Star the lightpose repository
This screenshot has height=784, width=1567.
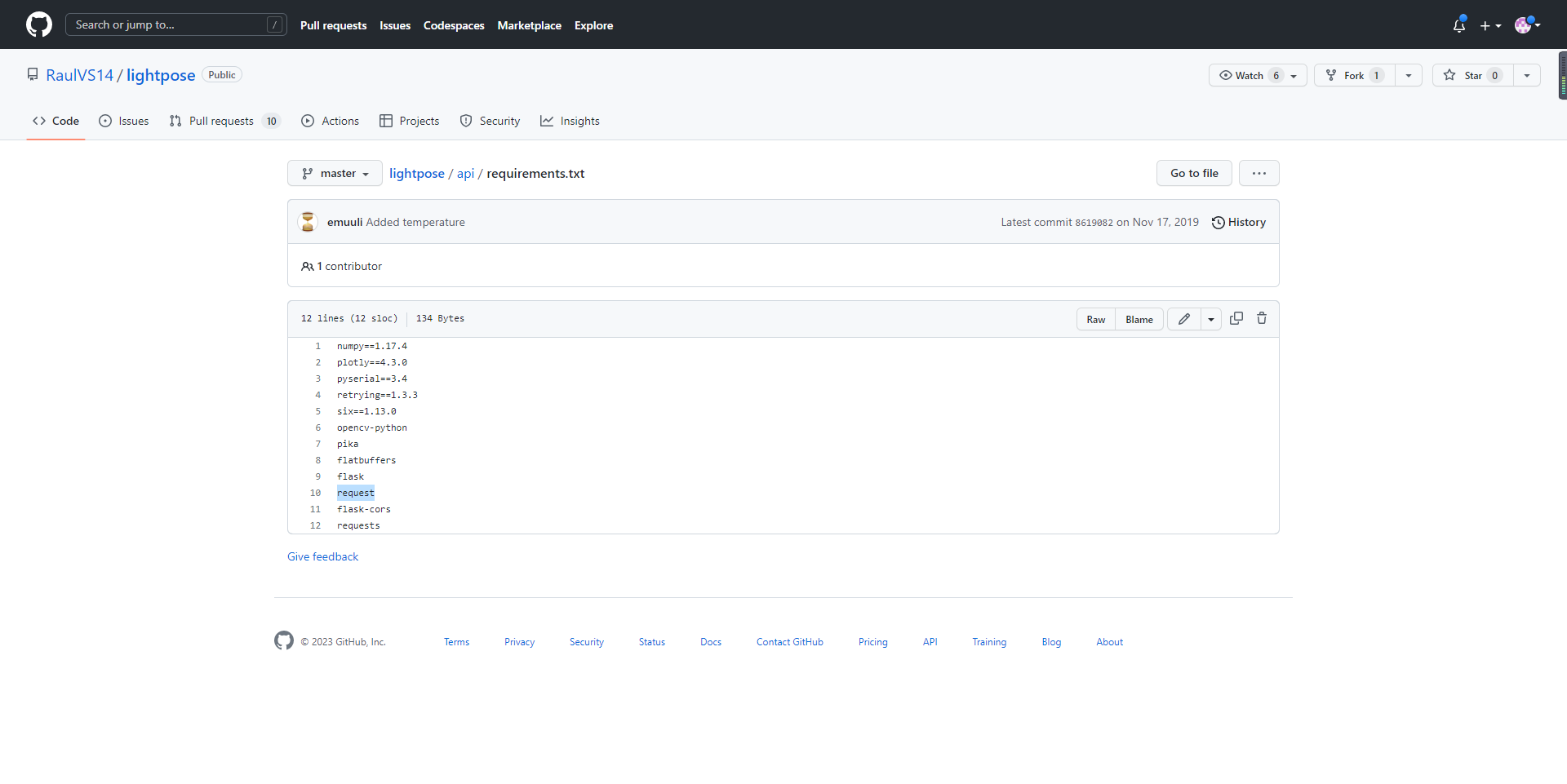point(1473,75)
